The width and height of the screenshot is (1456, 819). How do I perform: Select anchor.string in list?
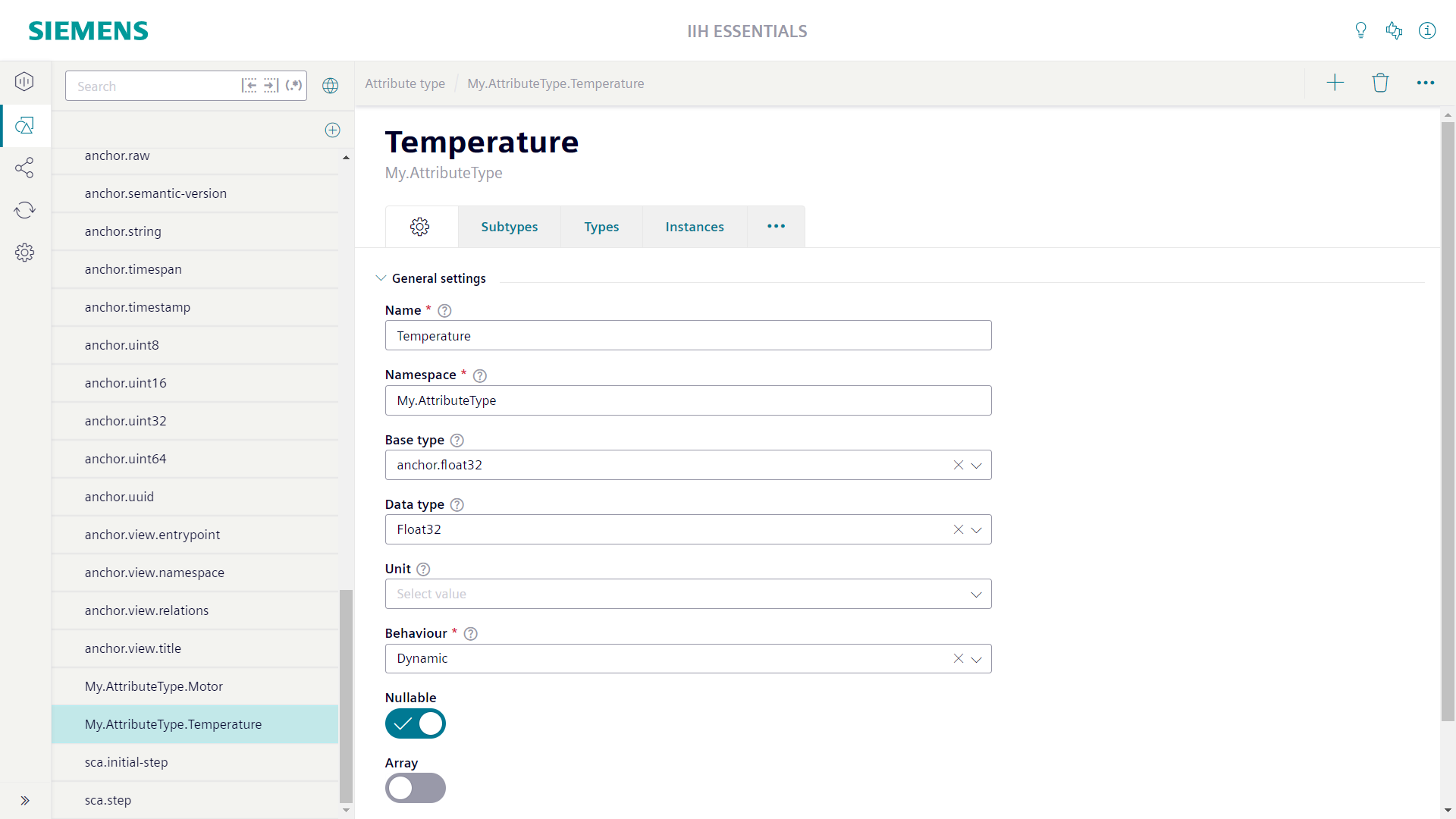[x=195, y=231]
